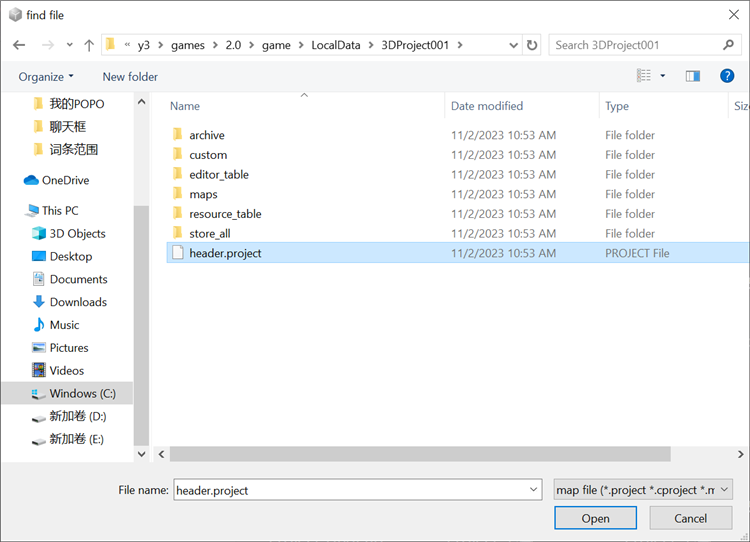This screenshot has width=750, height=542.
Task: Click horizontal scrollbar right arrow
Action: 740,454
